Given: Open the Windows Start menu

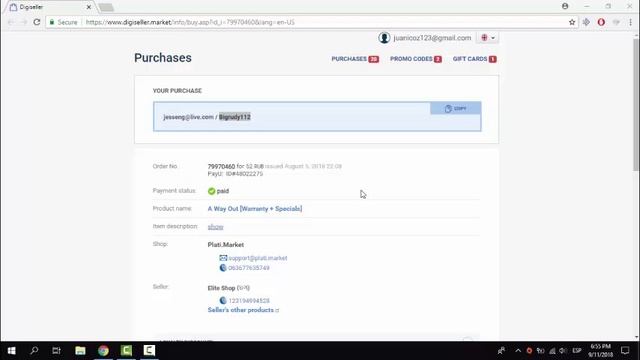Looking at the screenshot, I should (x=11, y=351).
